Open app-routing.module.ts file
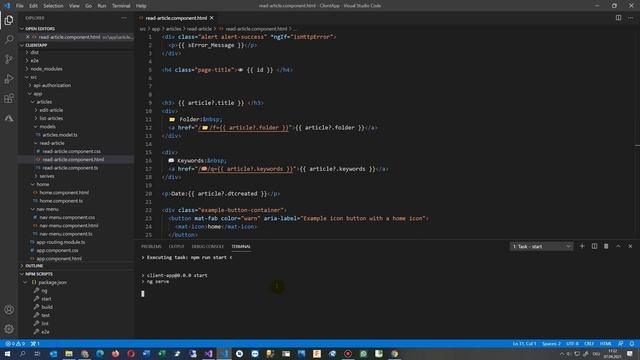 pyautogui.click(x=61, y=242)
